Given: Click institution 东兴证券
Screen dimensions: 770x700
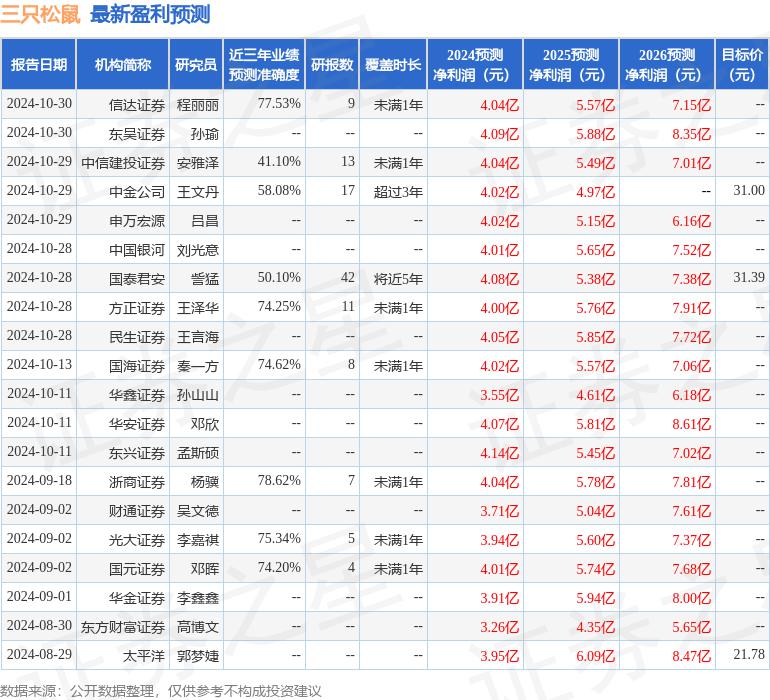Looking at the screenshot, I should tap(137, 452).
